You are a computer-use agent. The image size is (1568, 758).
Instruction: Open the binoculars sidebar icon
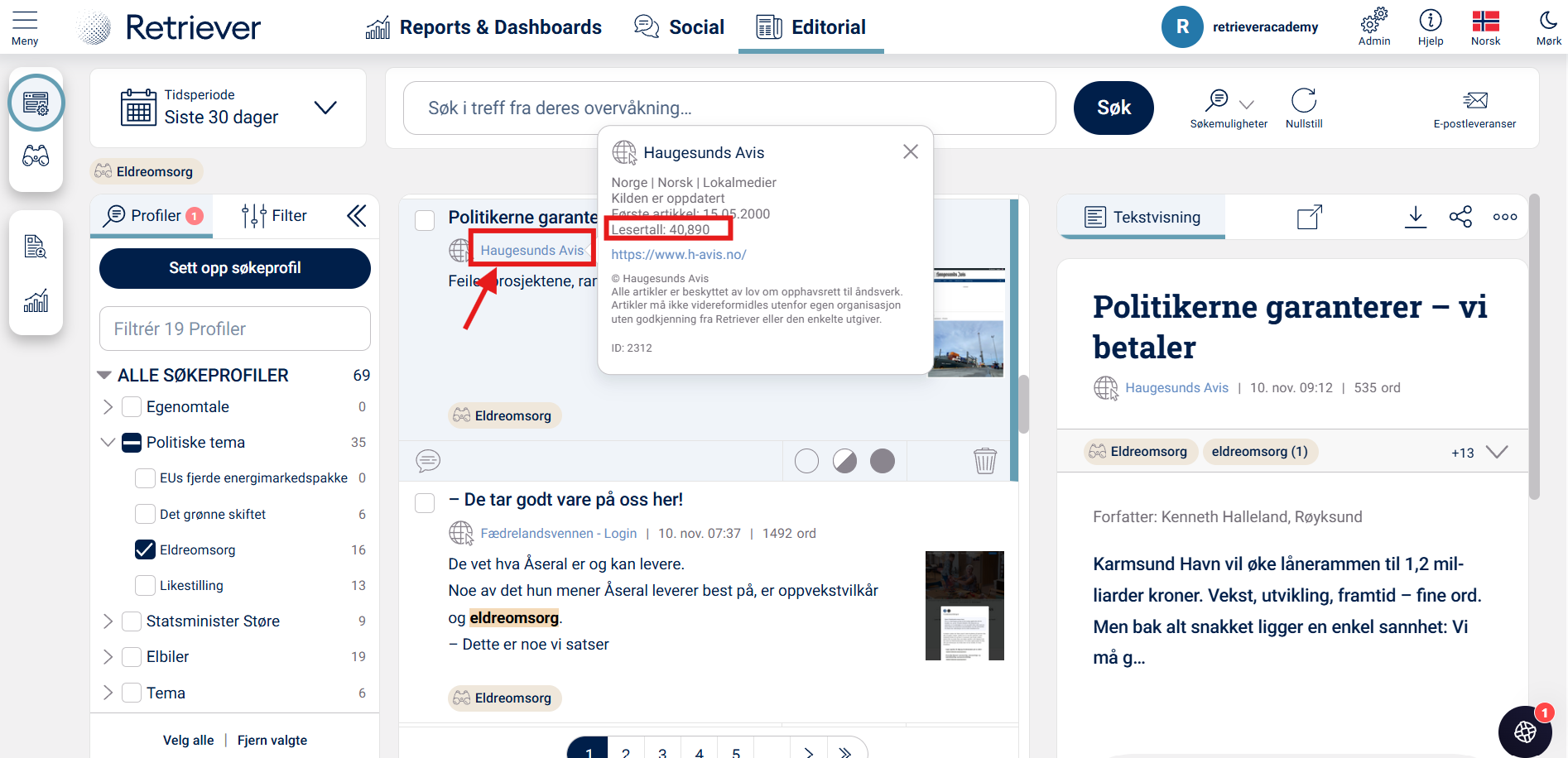(x=36, y=156)
